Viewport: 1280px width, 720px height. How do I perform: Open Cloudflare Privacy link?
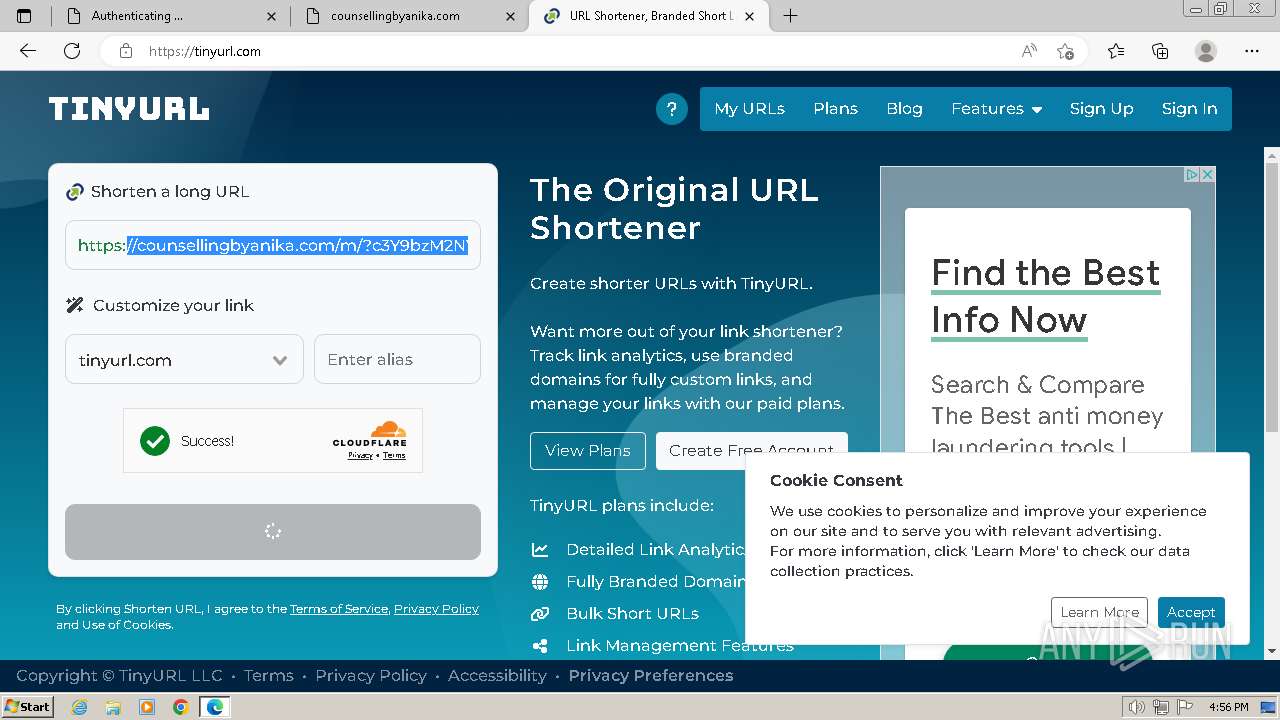[x=360, y=456]
